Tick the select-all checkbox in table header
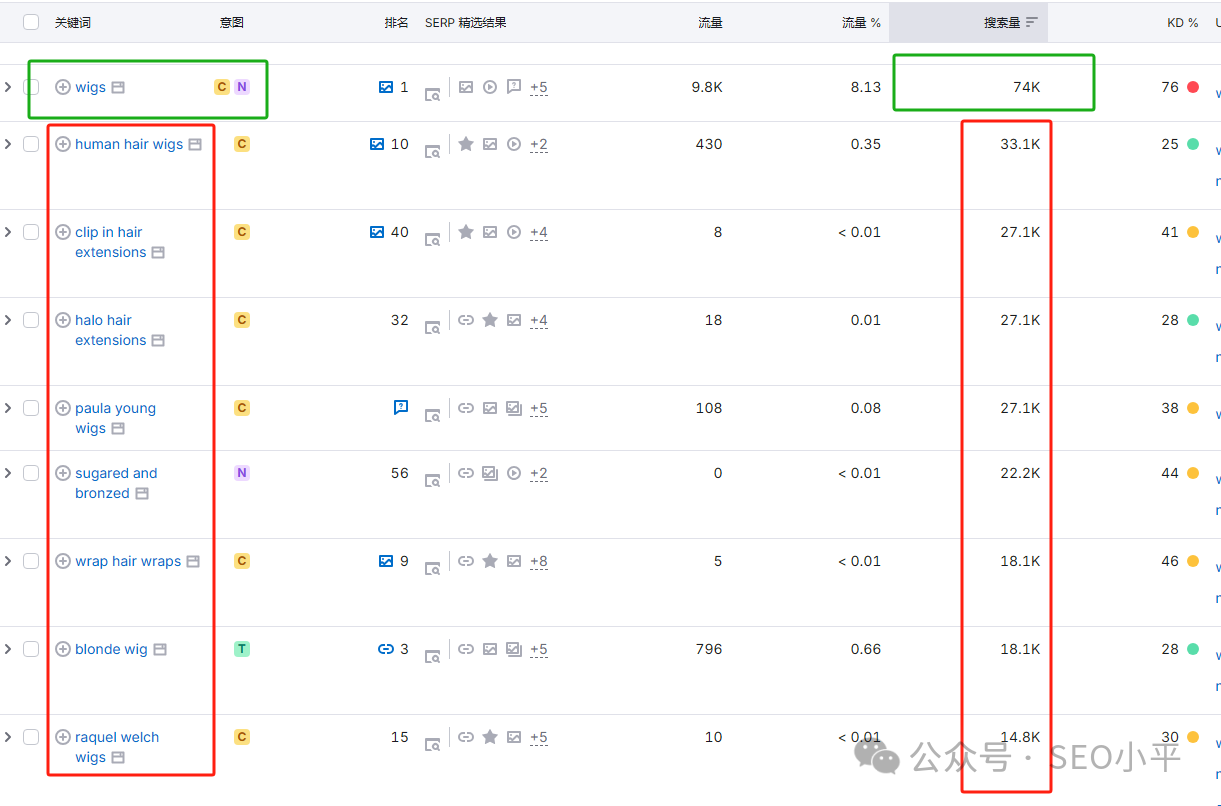The width and height of the screenshot is (1221, 806). click(x=31, y=22)
